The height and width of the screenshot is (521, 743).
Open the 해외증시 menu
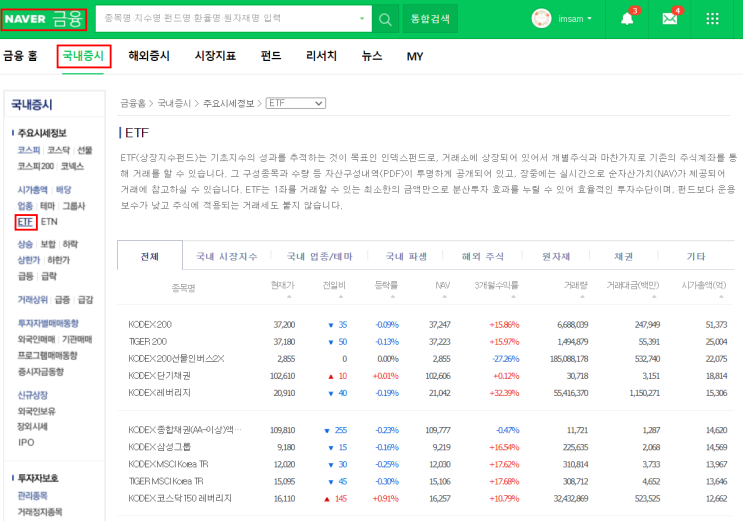point(149,56)
